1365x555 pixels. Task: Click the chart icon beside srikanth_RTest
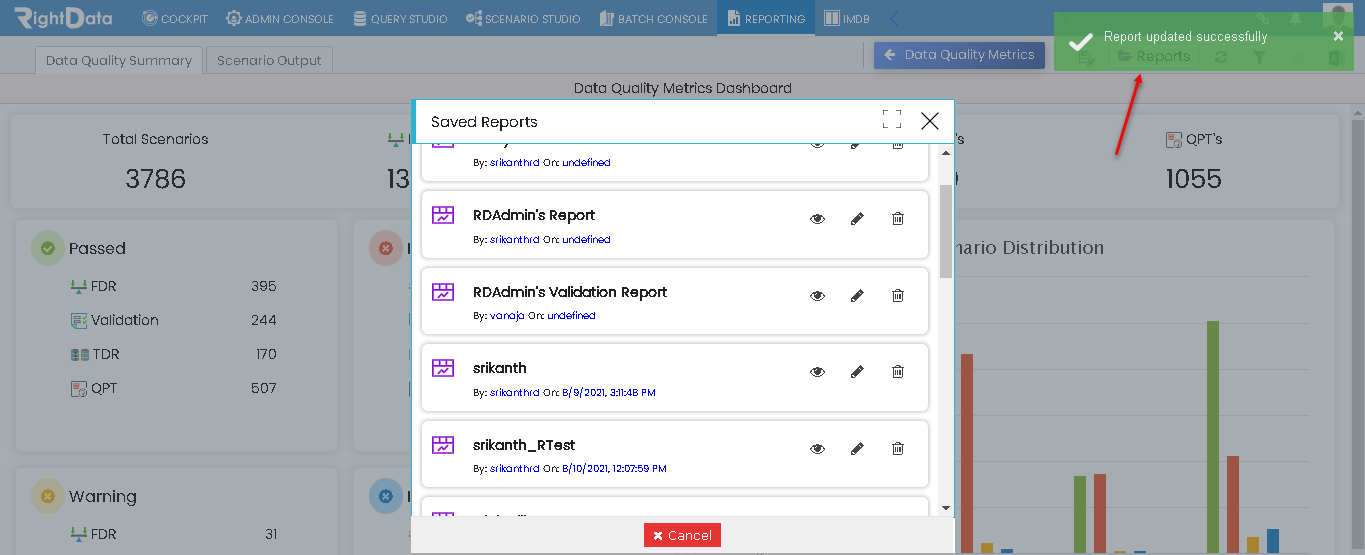(x=443, y=445)
